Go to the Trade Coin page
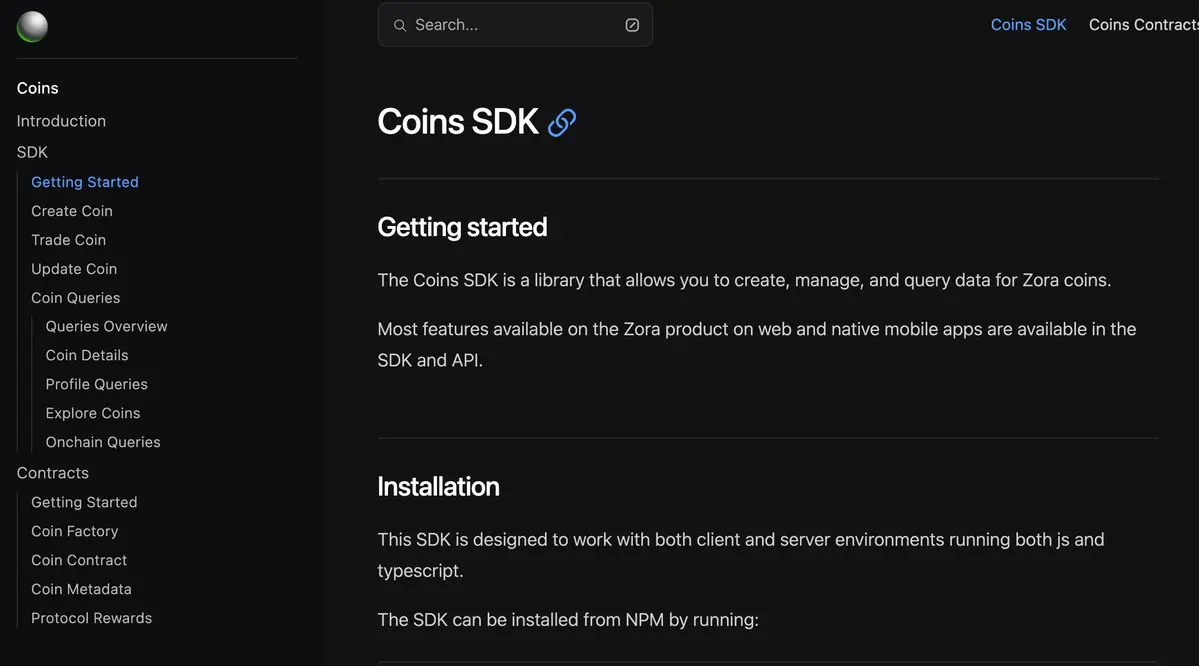 click(x=69, y=240)
